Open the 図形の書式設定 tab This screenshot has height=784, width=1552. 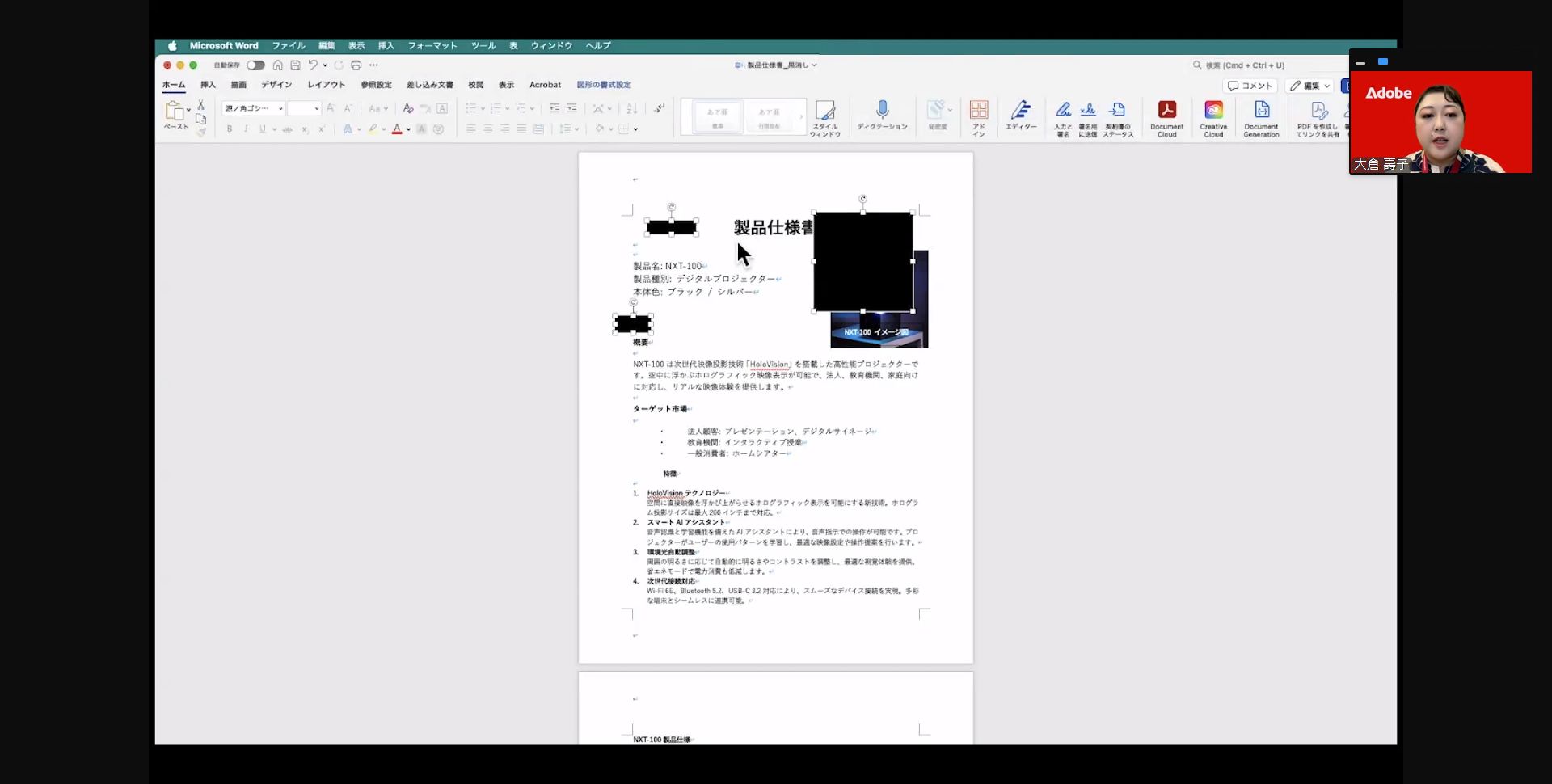[604, 85]
